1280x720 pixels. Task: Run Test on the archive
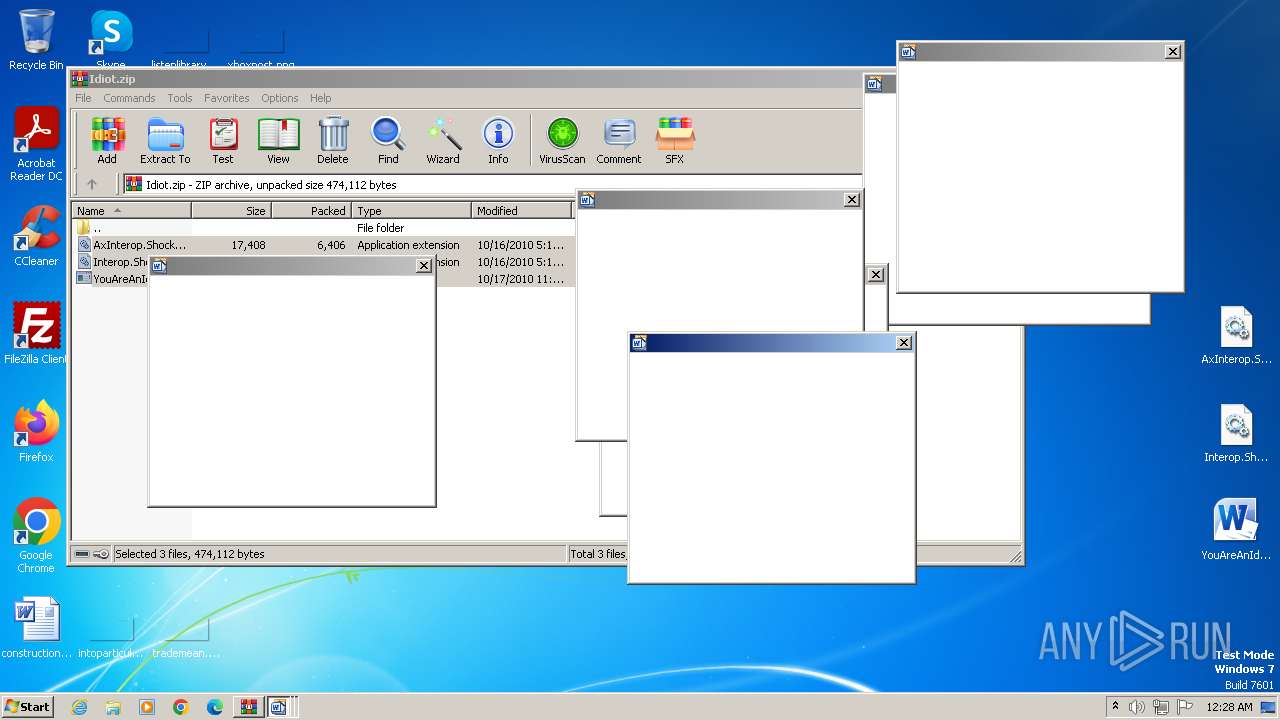(x=223, y=141)
